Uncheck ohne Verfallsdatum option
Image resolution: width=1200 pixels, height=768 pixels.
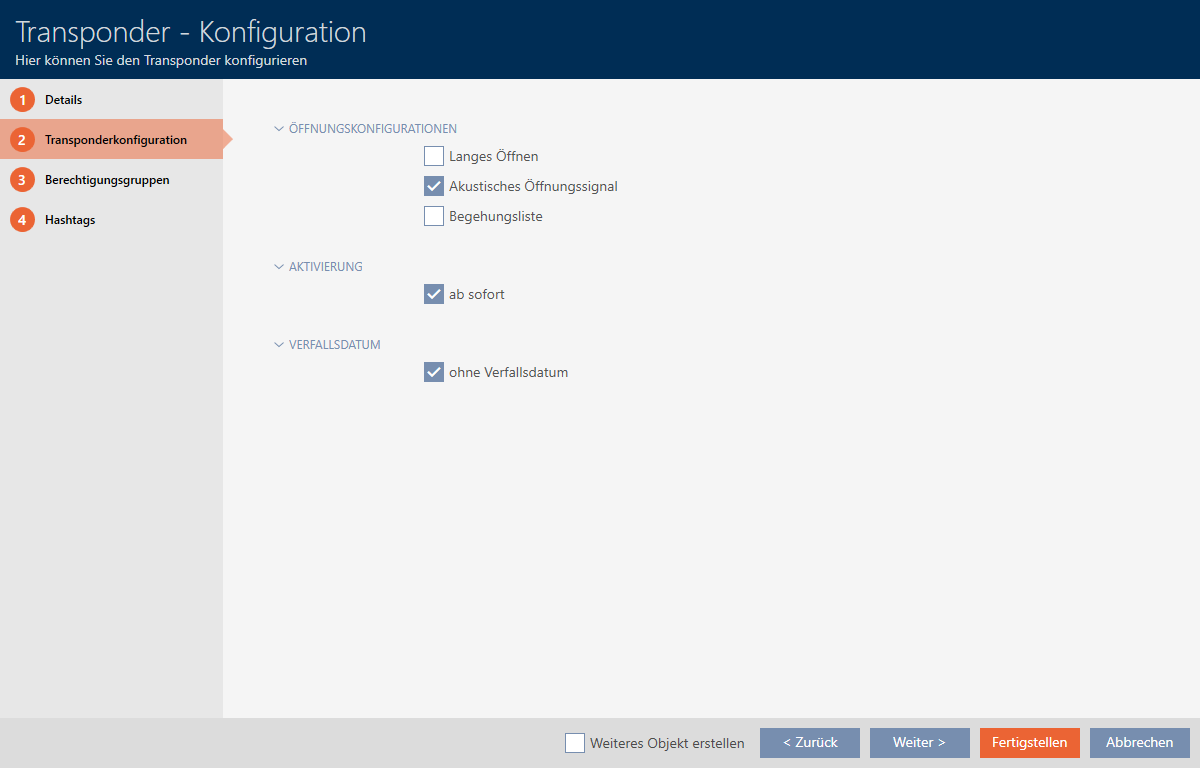pos(434,372)
